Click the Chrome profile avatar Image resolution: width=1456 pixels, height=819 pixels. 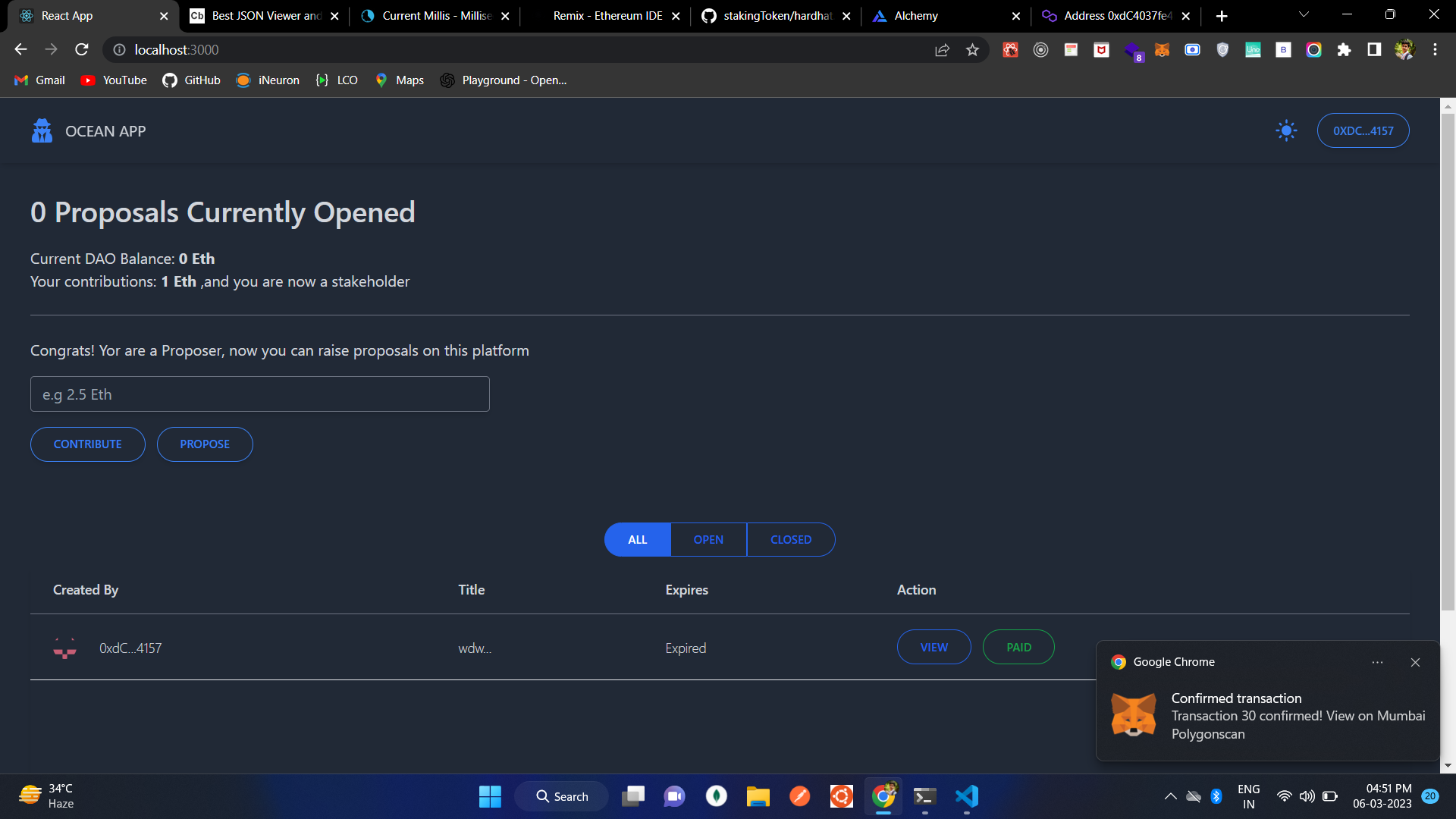[1405, 49]
